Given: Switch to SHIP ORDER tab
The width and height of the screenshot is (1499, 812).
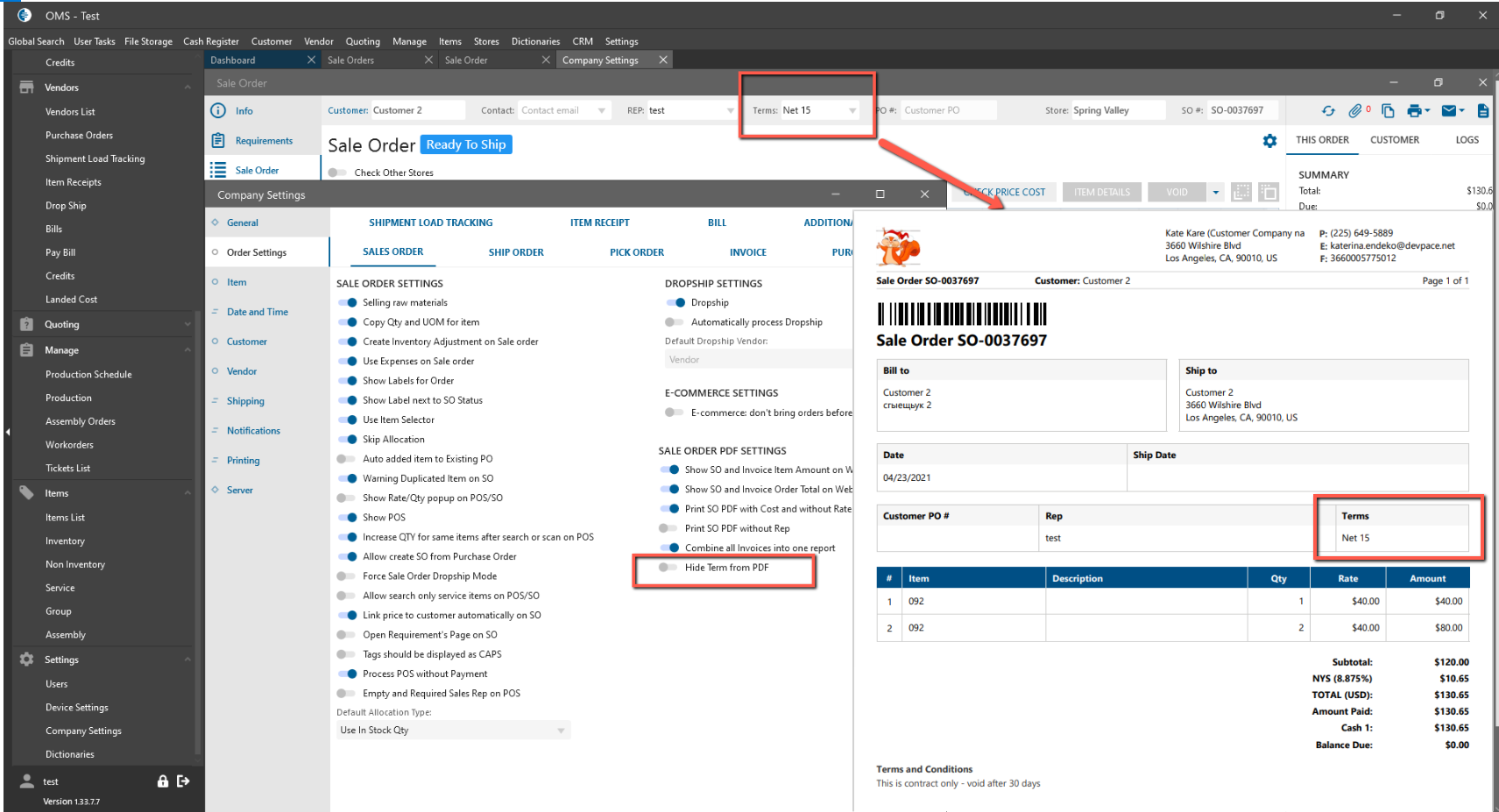Looking at the screenshot, I should tap(516, 252).
